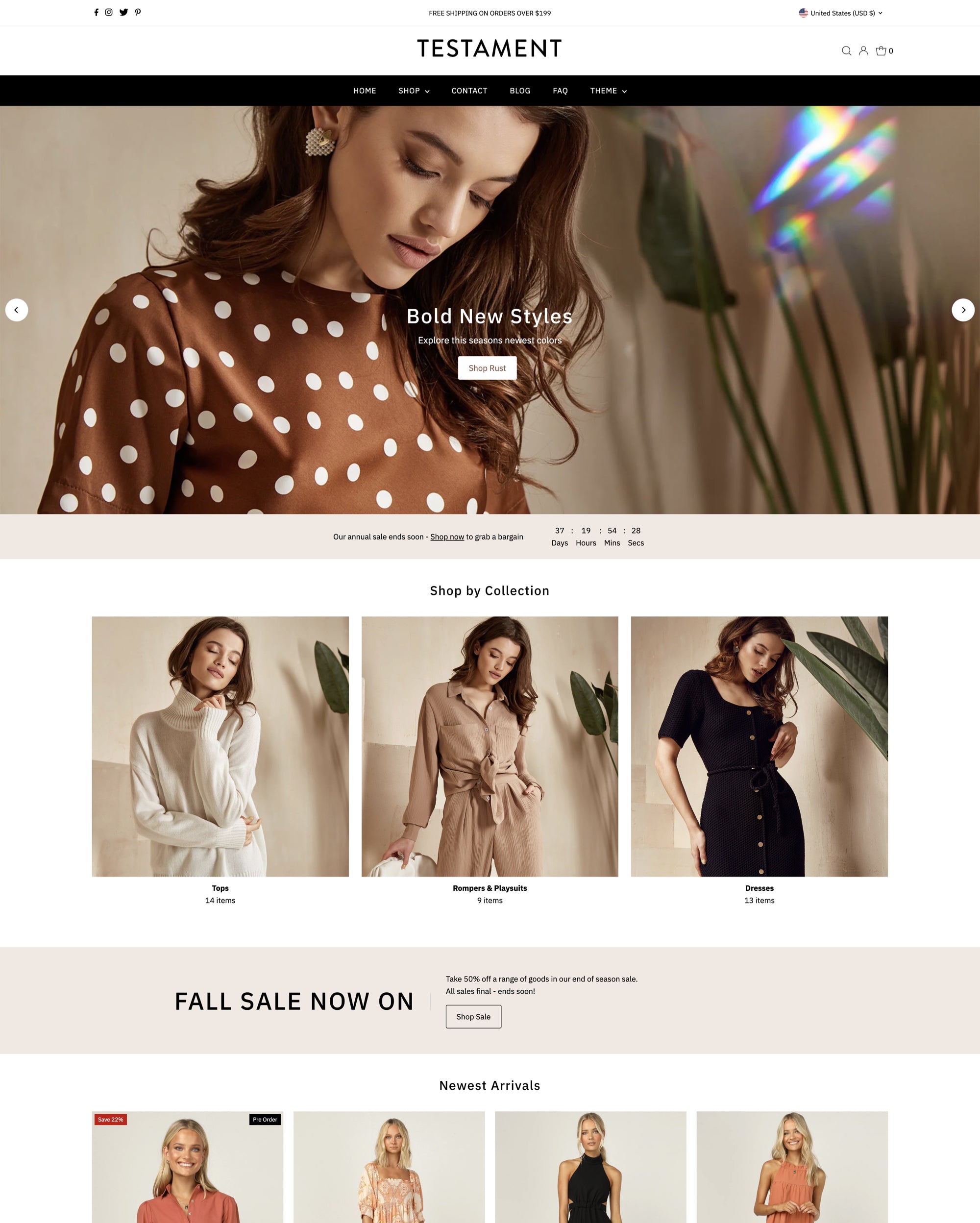The width and height of the screenshot is (980, 1223).
Task: Navigate to the CONTACT menu item
Action: point(469,90)
